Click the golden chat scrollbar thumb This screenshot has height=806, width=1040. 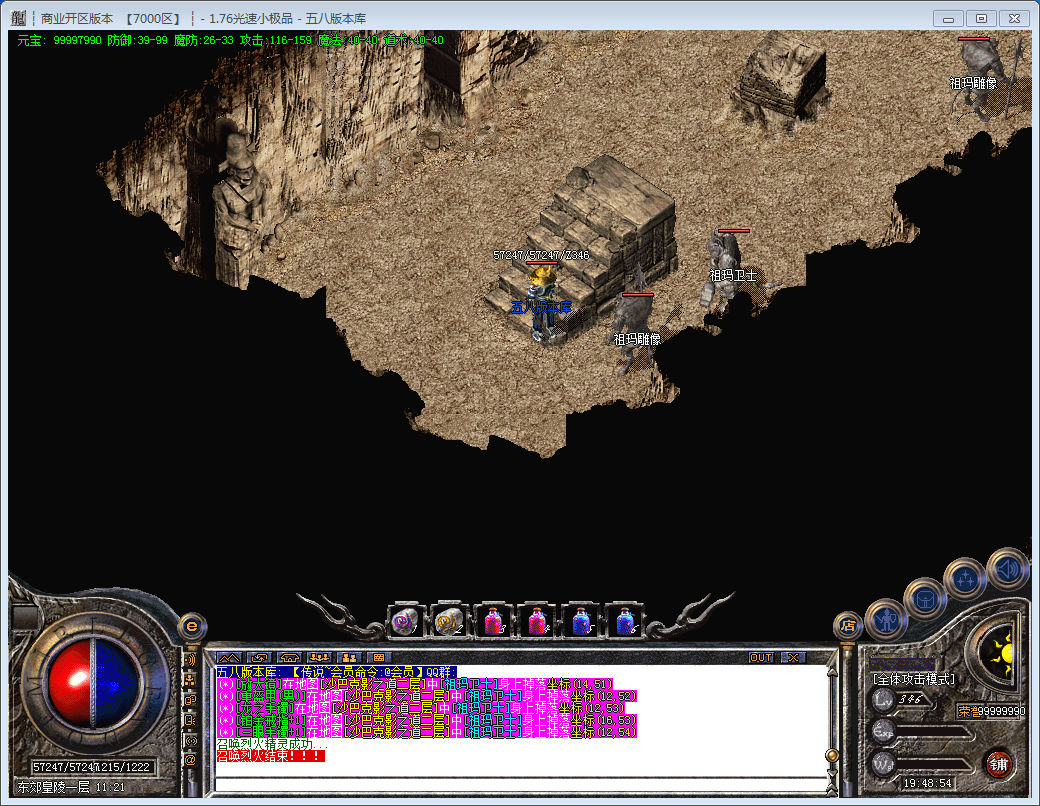[832, 755]
